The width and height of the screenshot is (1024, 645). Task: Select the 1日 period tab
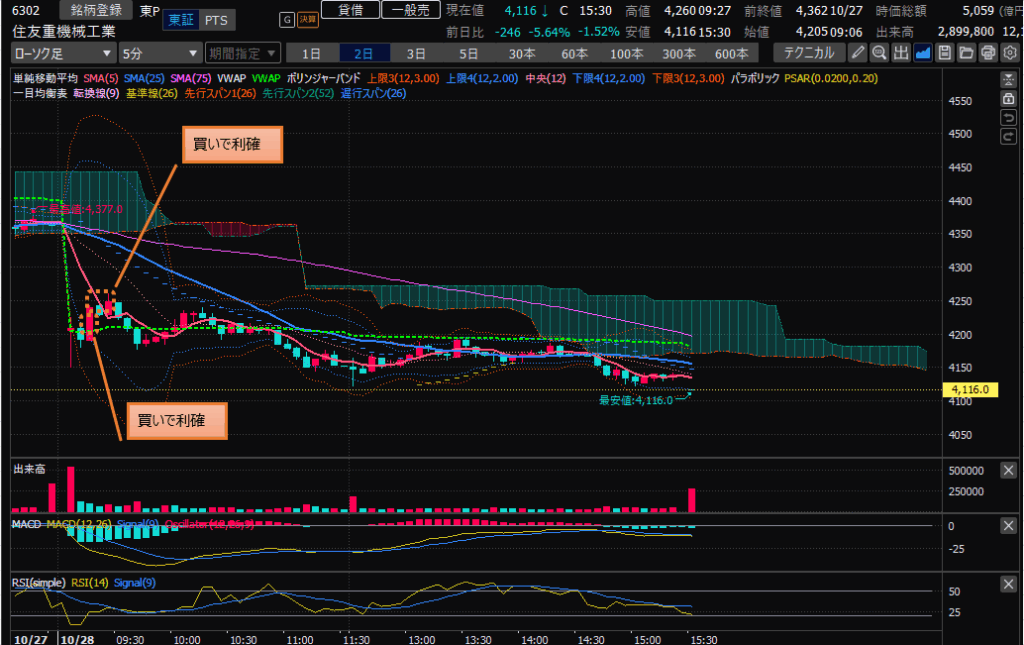pos(312,53)
